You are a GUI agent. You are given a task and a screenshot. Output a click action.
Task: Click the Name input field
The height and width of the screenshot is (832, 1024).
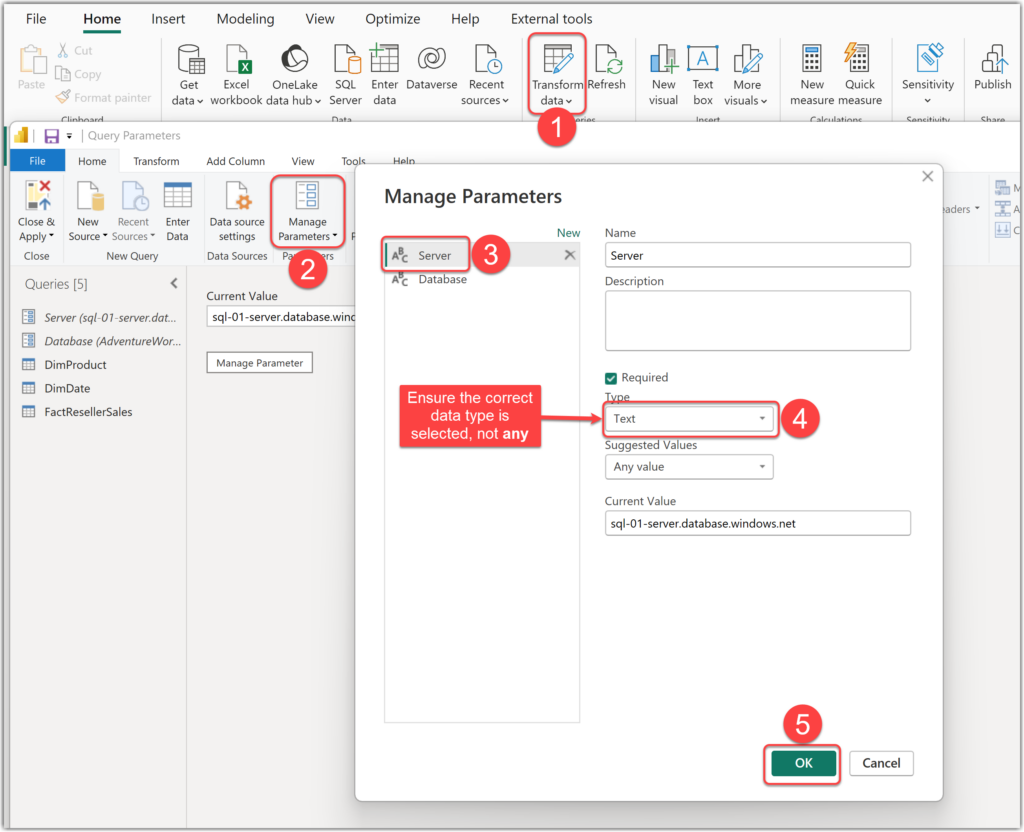(758, 255)
